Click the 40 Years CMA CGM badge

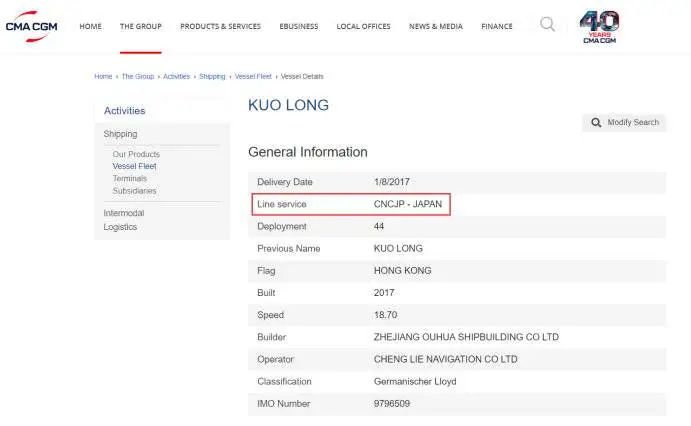tap(599, 27)
